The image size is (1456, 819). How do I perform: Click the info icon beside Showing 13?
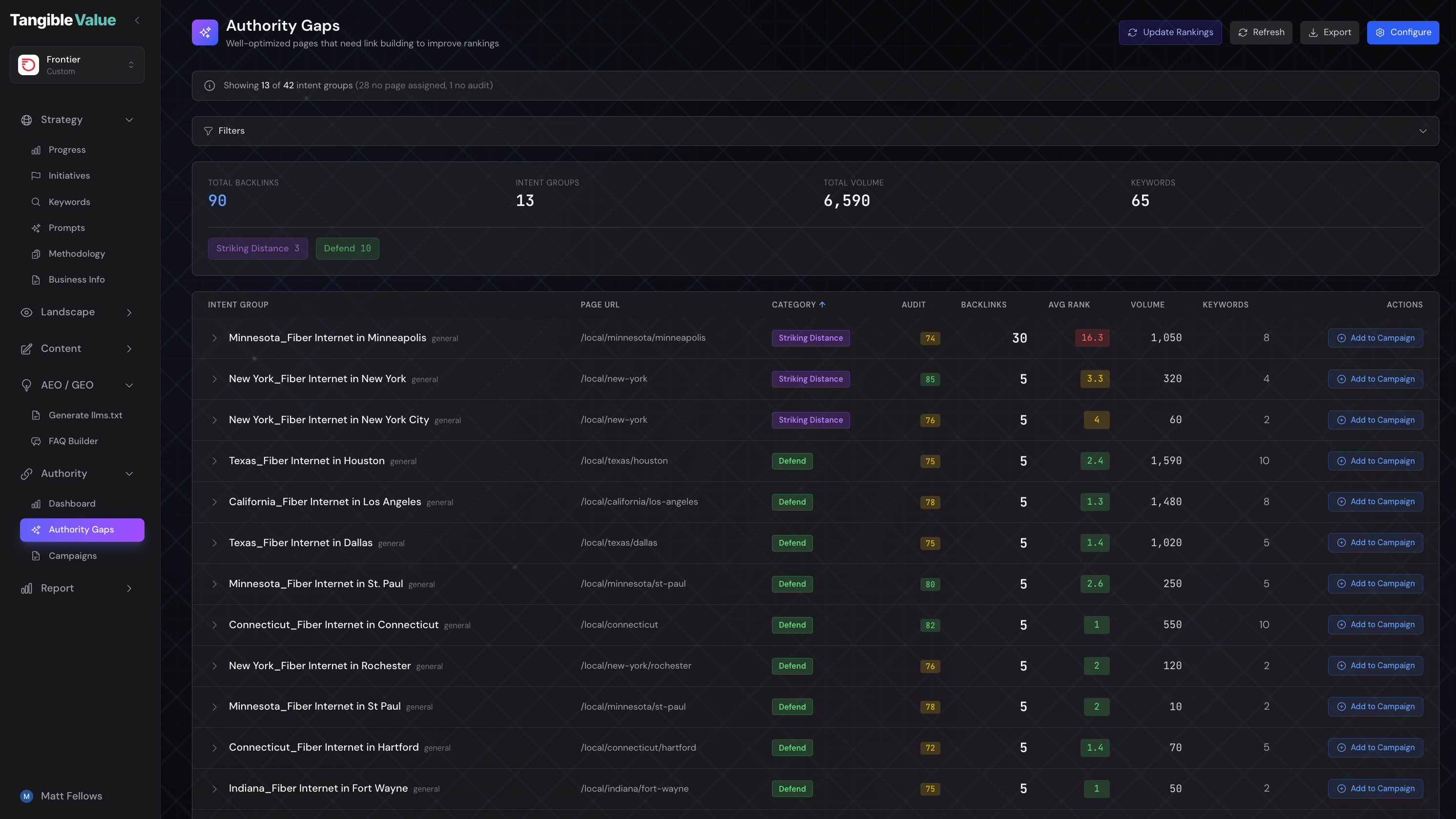pyautogui.click(x=209, y=86)
